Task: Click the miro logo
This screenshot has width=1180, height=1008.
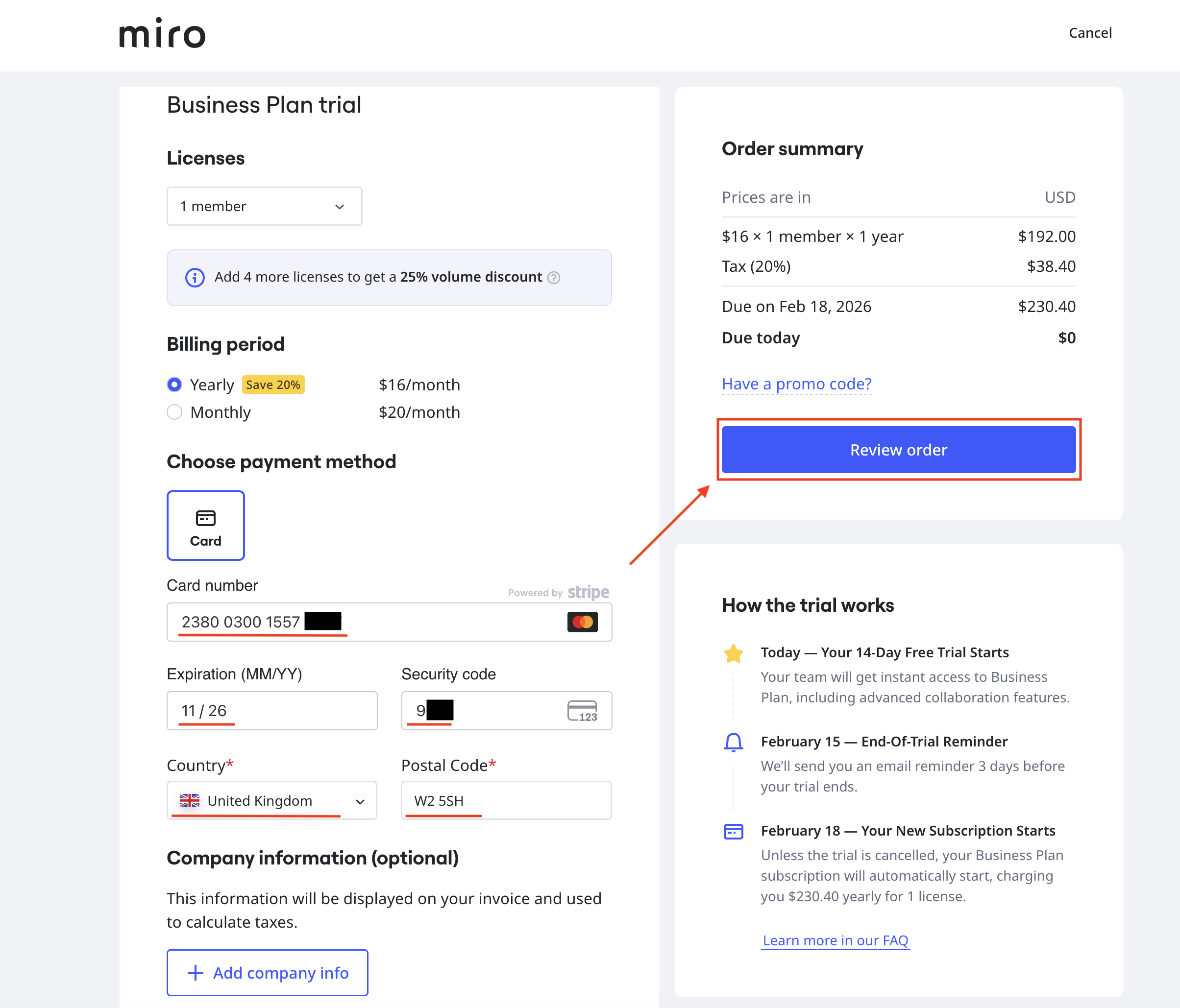Action: [162, 33]
